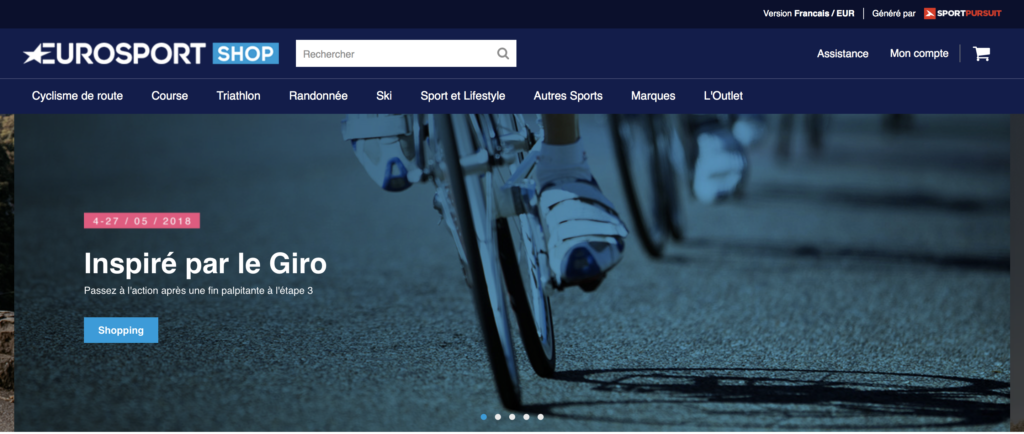Viewport: 1024px width, 434px height.
Task: Click the search magnifying glass icon
Action: (x=503, y=54)
